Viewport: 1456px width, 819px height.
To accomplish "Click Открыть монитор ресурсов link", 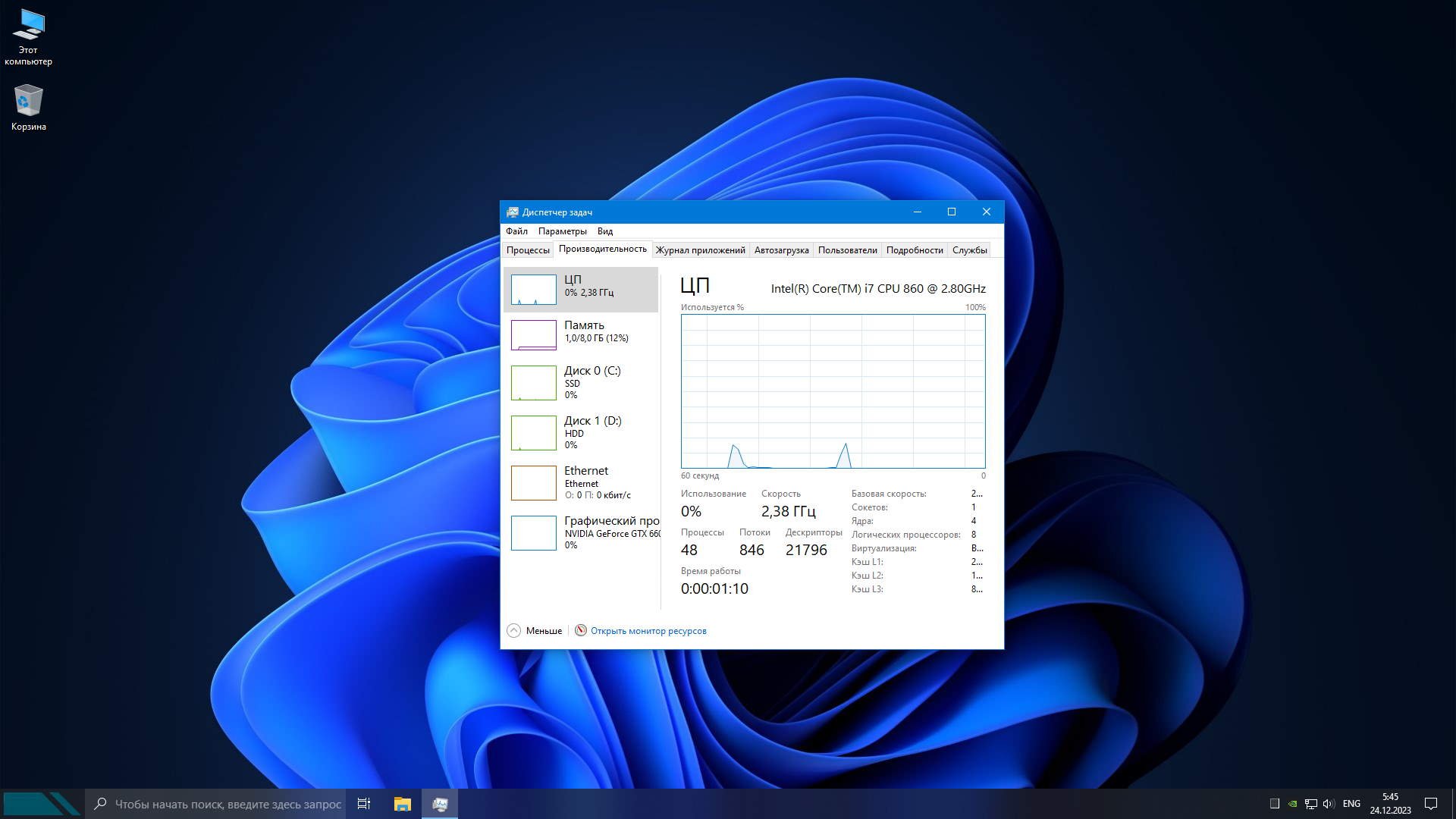I will point(648,630).
